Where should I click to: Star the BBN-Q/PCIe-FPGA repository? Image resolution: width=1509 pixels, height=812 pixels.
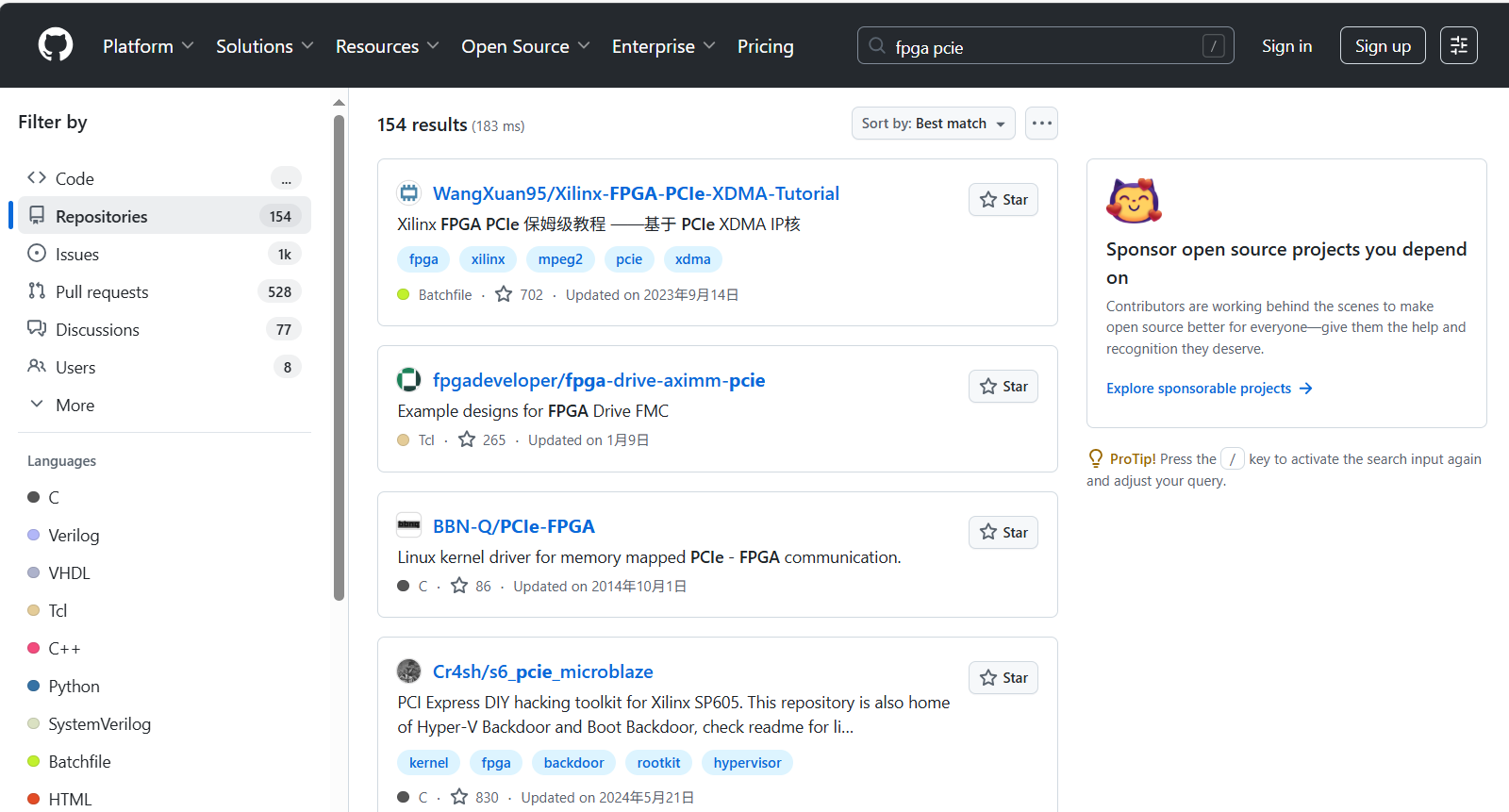(1003, 533)
